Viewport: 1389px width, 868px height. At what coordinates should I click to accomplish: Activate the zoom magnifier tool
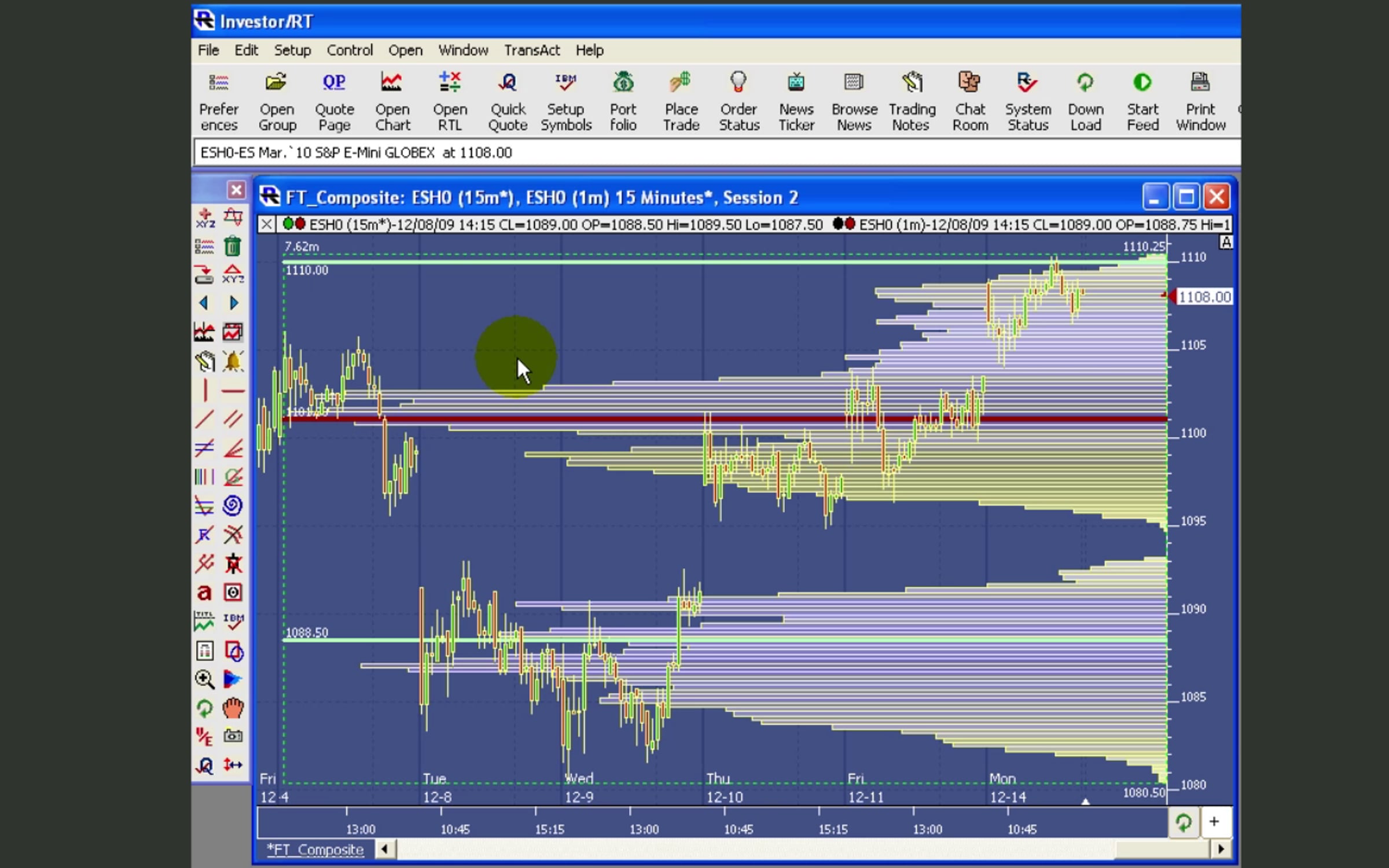204,679
